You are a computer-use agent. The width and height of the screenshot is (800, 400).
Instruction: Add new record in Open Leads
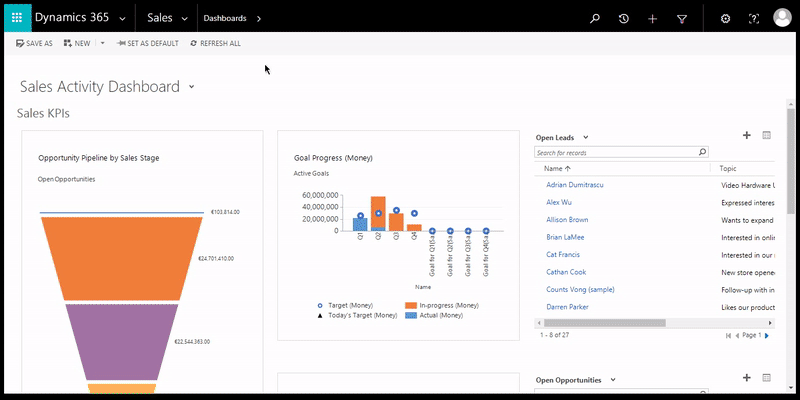tap(746, 135)
